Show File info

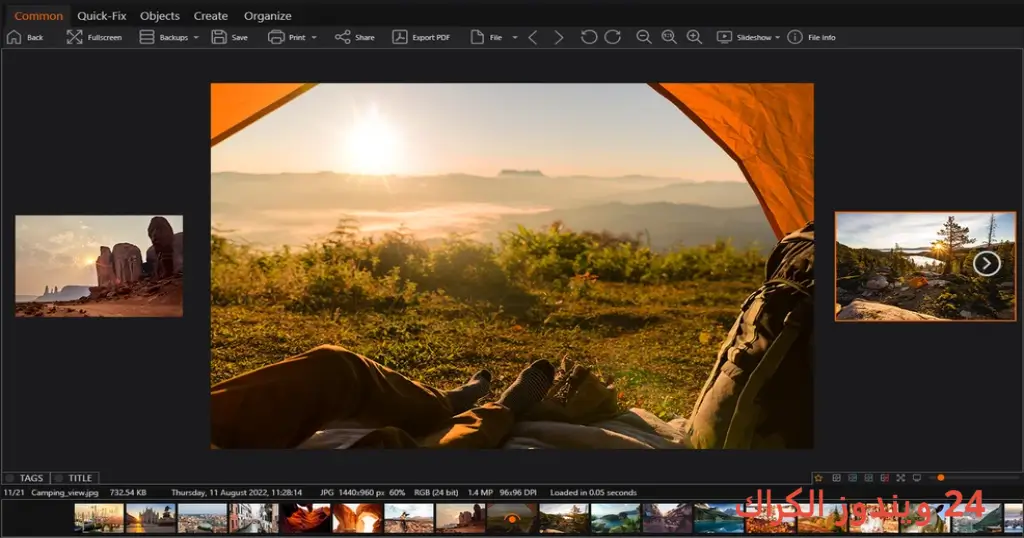812,37
